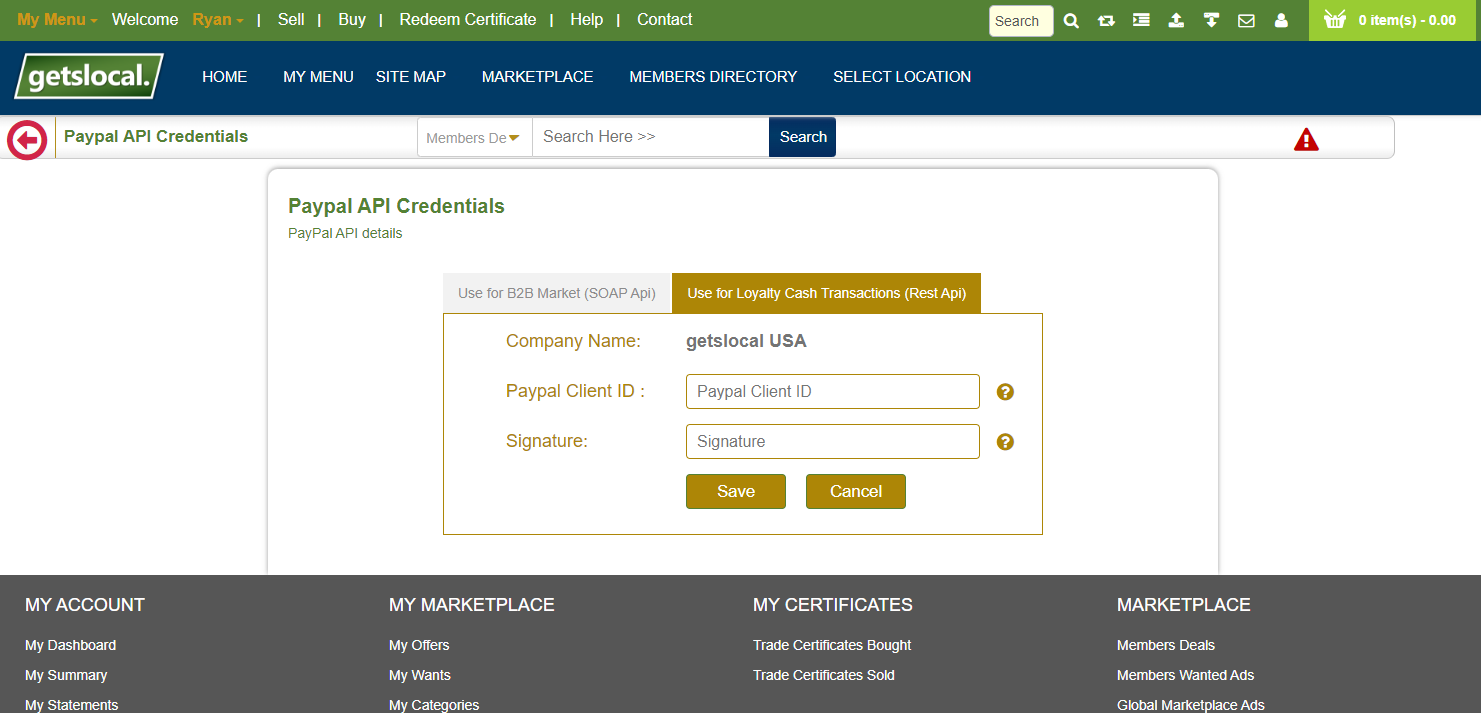
Task: Open Global Marketplace Ads footer link
Action: coord(1191,705)
